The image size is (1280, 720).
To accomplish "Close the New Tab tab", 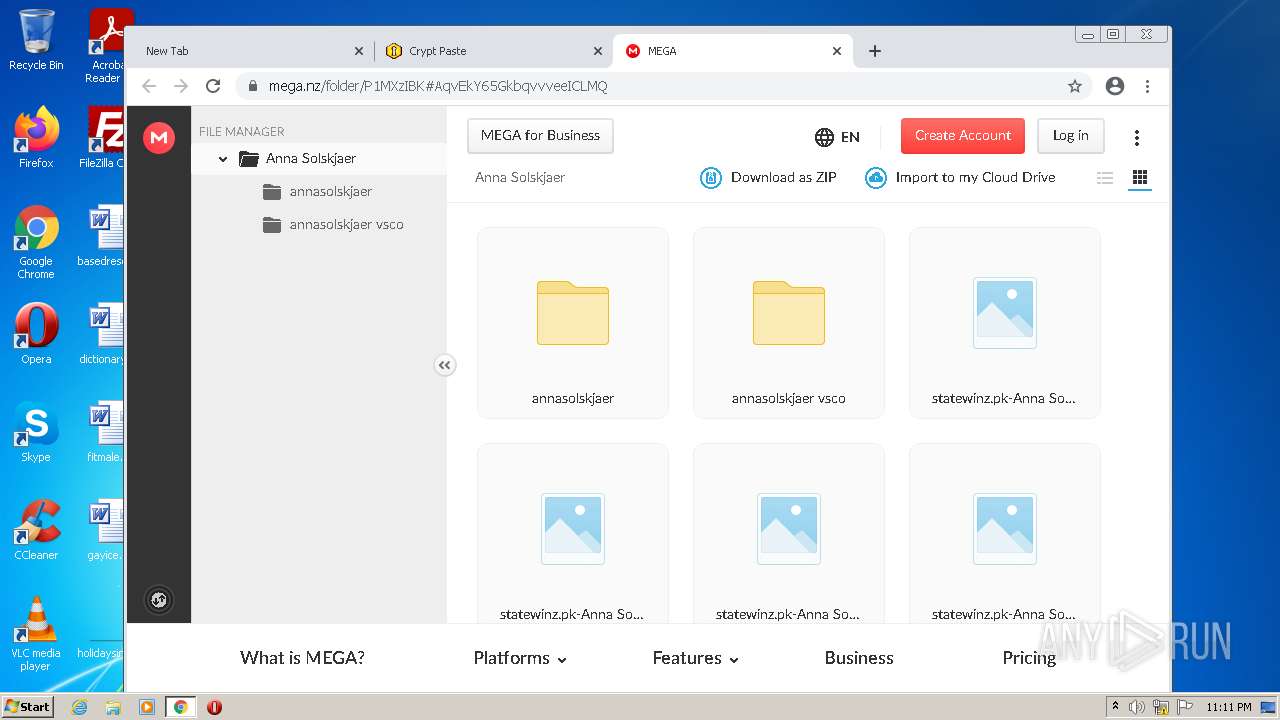I will [x=359, y=51].
